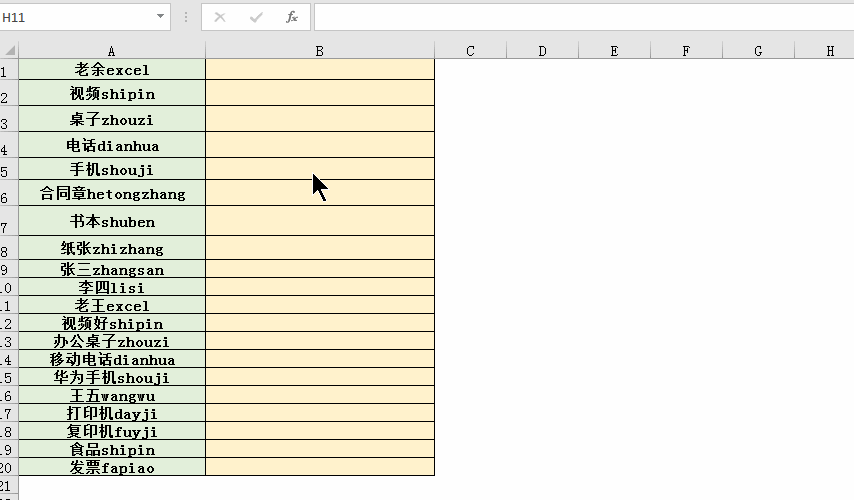Select cell containing 纸张zhizhang
This screenshot has width=854, height=500.
(112, 248)
